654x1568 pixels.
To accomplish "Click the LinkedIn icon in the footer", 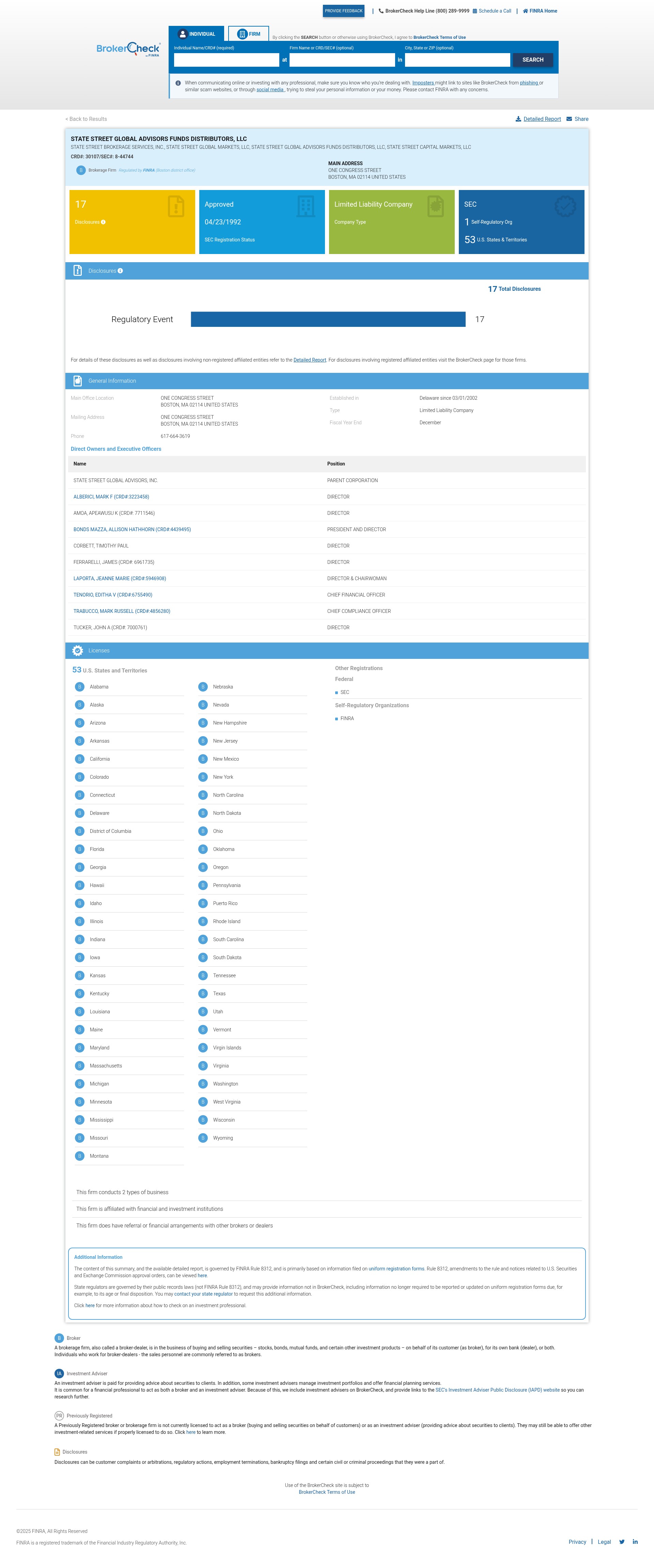I will 635,1542.
